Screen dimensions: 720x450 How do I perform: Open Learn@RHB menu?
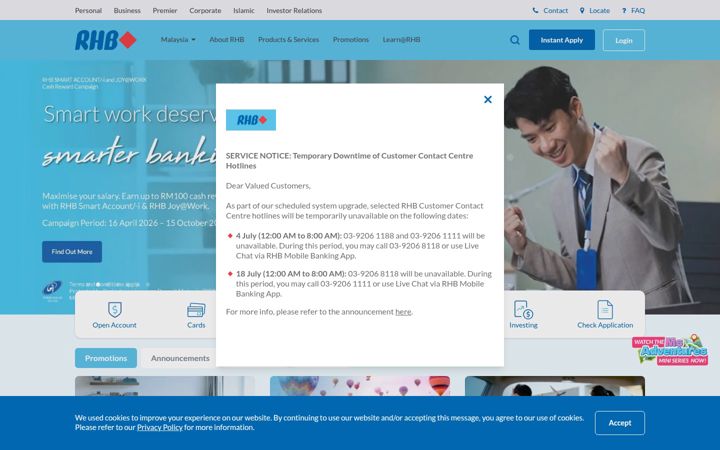[x=401, y=40]
